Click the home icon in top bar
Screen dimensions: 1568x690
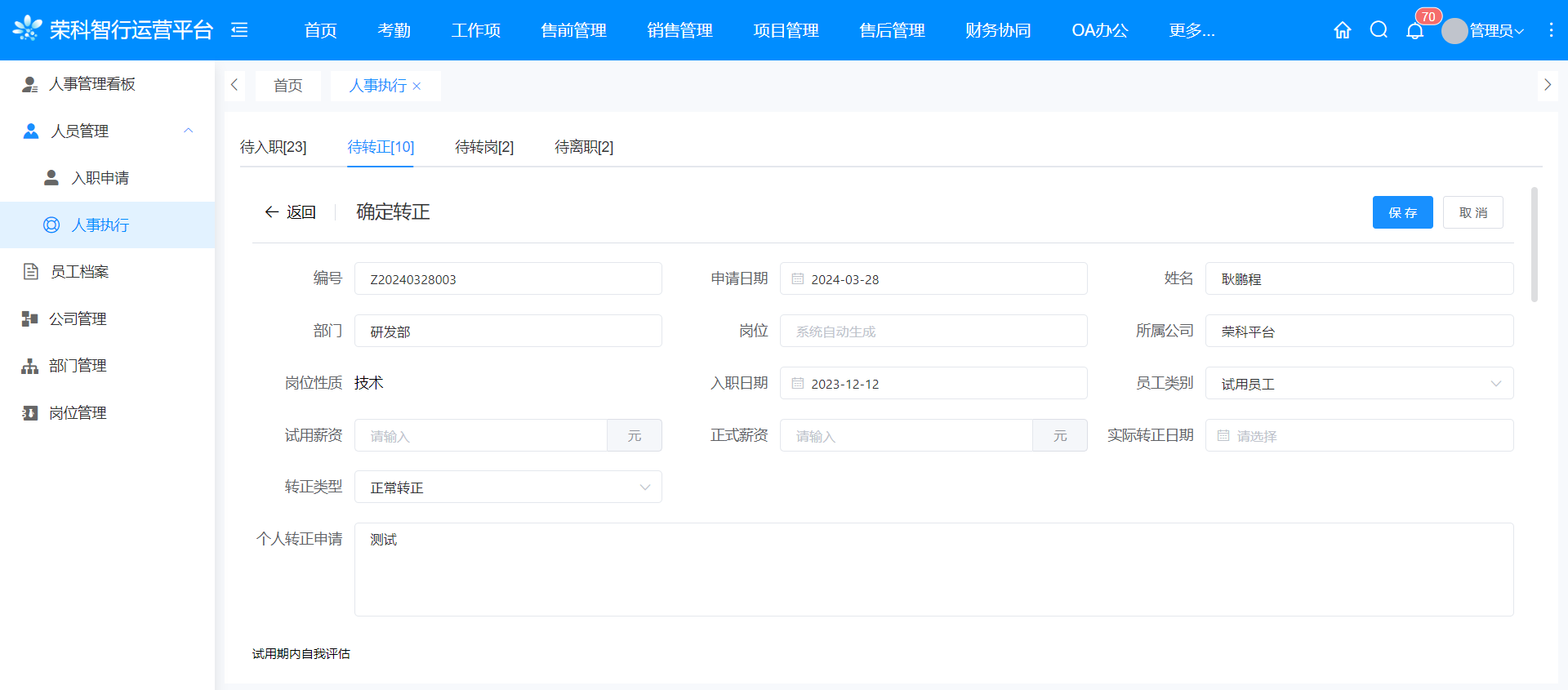click(x=1342, y=30)
